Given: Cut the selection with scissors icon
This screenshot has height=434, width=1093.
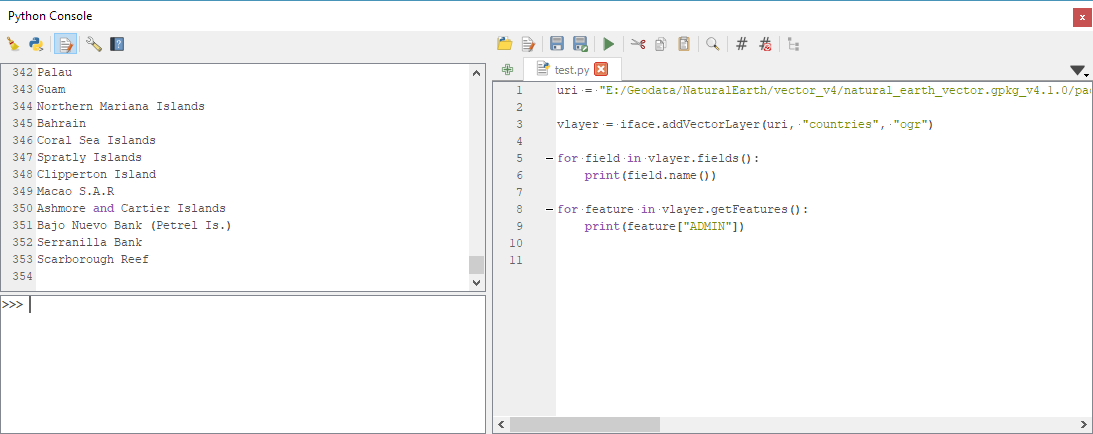Looking at the screenshot, I should (638, 45).
